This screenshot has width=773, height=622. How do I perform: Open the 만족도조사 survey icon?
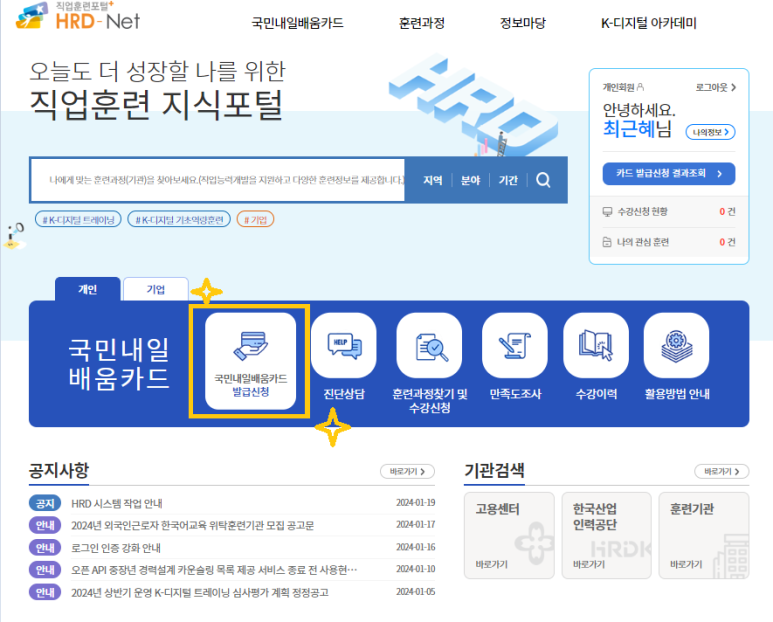[x=515, y=346]
